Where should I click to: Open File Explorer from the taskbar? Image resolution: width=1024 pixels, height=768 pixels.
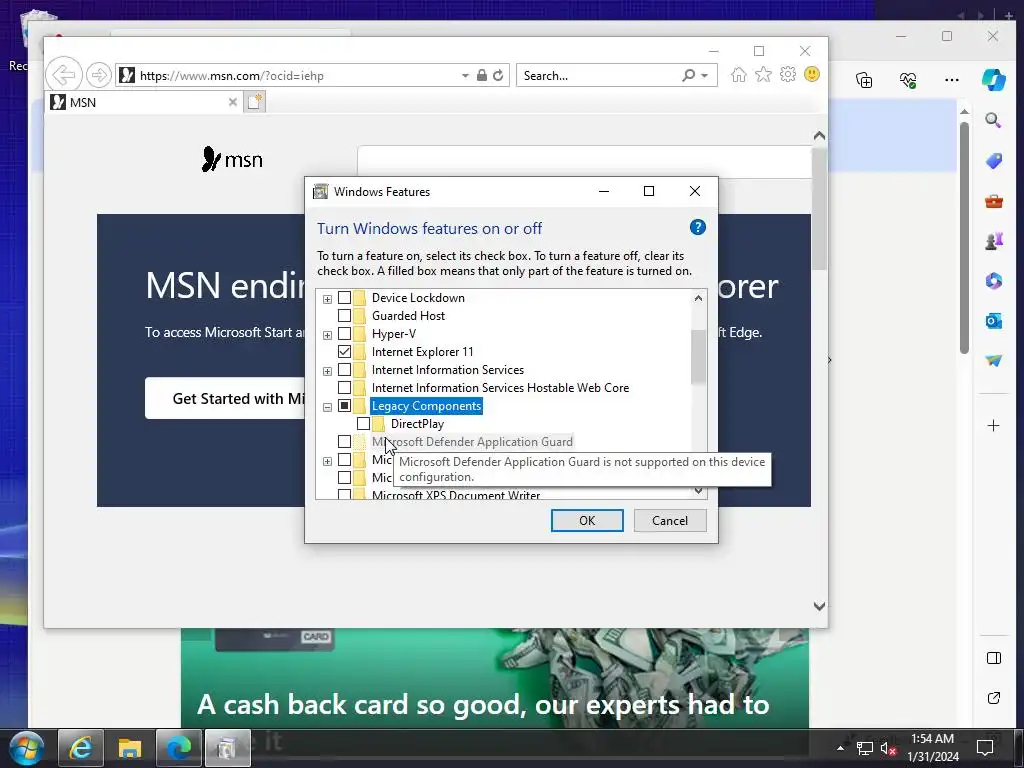[x=129, y=748]
